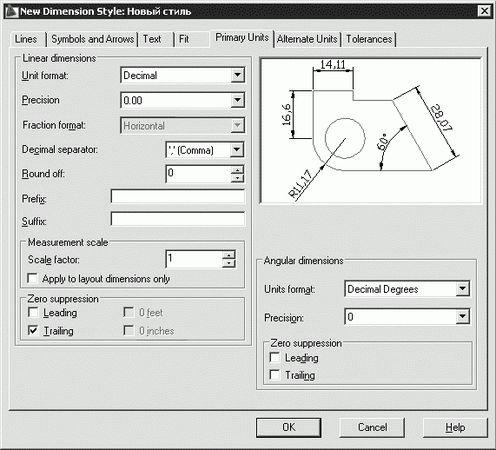Increase the Round off value
This screenshot has height=450, width=496.
tap(237, 170)
